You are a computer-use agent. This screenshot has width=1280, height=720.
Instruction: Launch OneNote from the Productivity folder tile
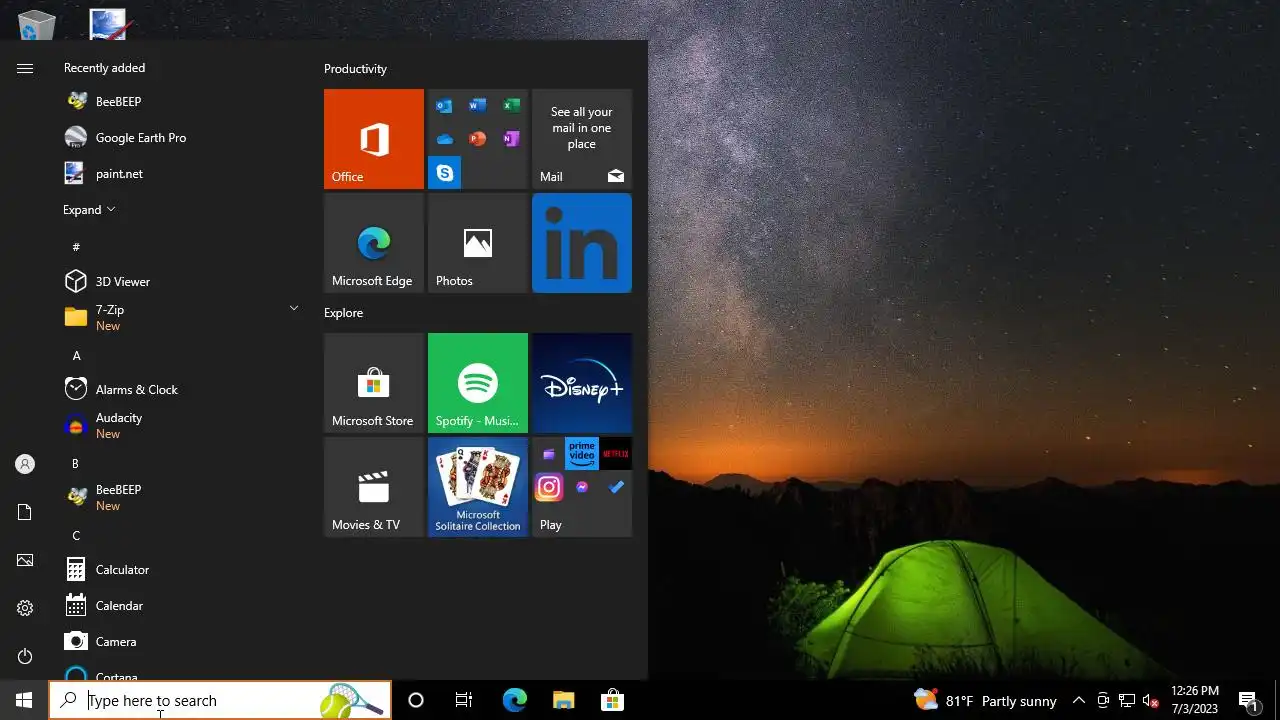coord(511,139)
